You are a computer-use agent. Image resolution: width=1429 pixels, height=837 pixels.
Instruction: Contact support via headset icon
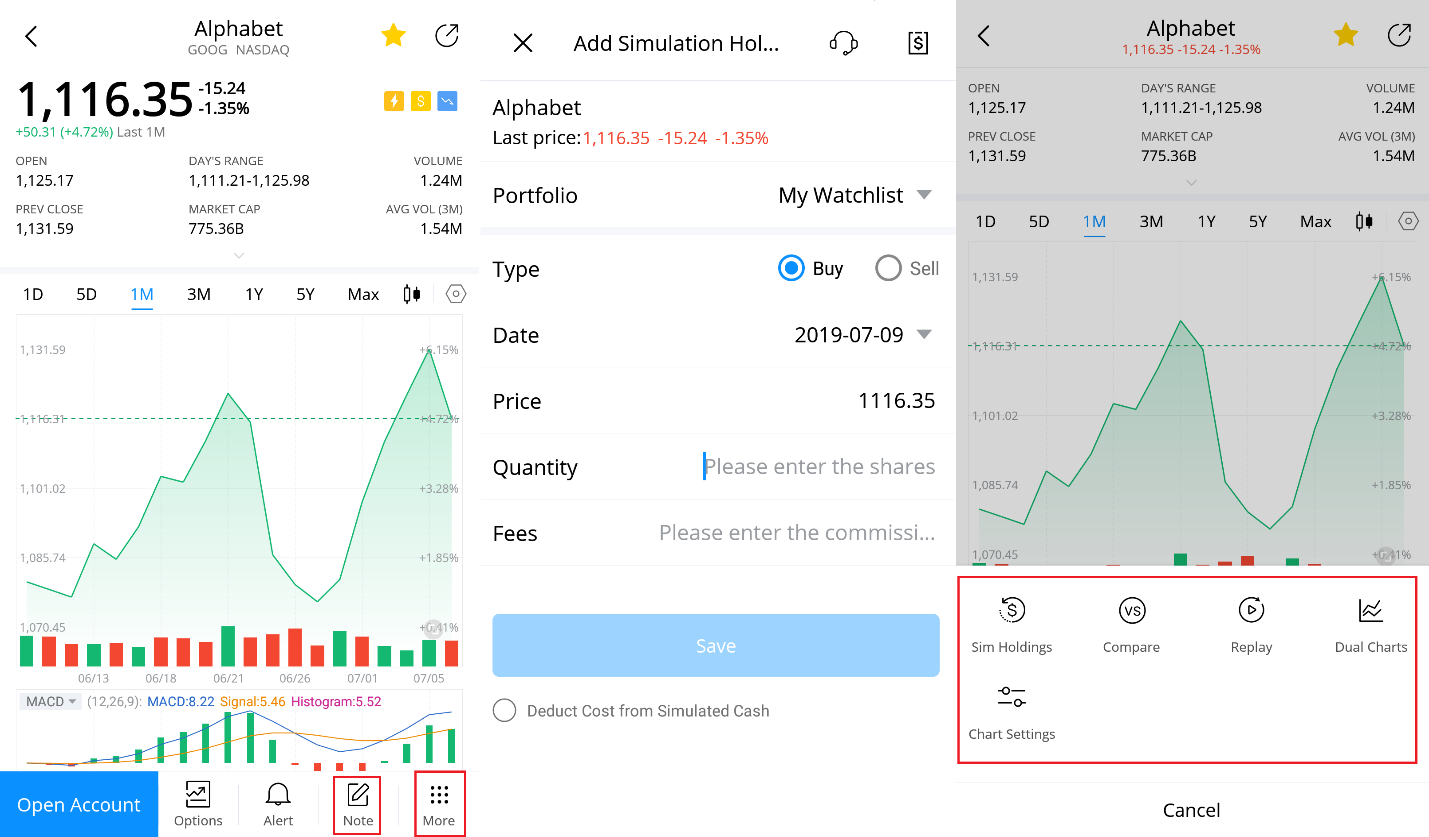[x=844, y=43]
